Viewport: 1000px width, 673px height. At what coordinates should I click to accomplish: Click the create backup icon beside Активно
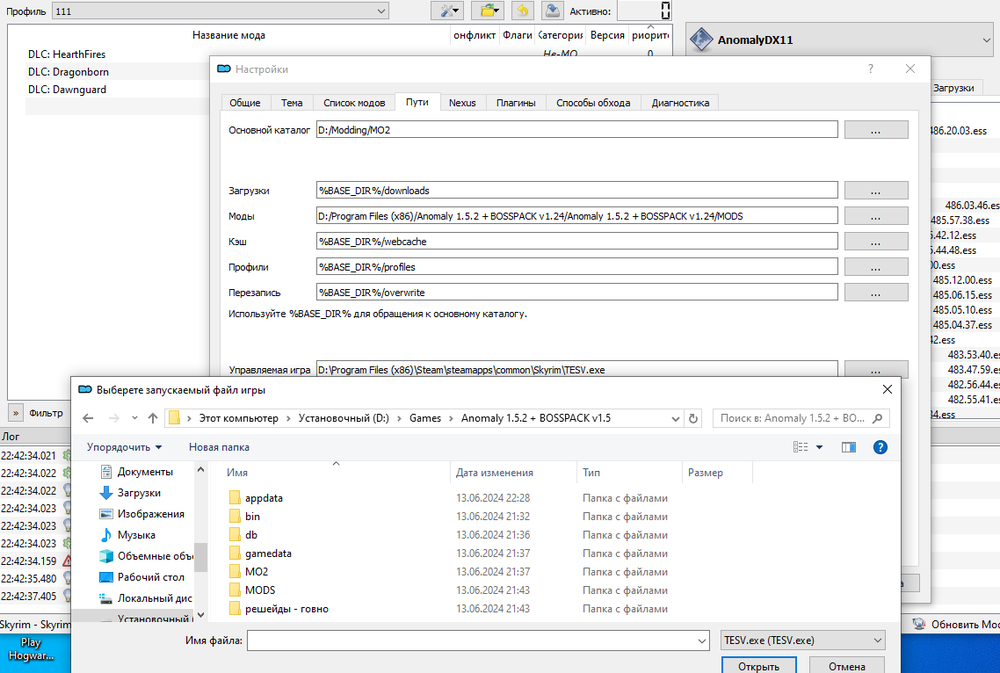[x=552, y=10]
